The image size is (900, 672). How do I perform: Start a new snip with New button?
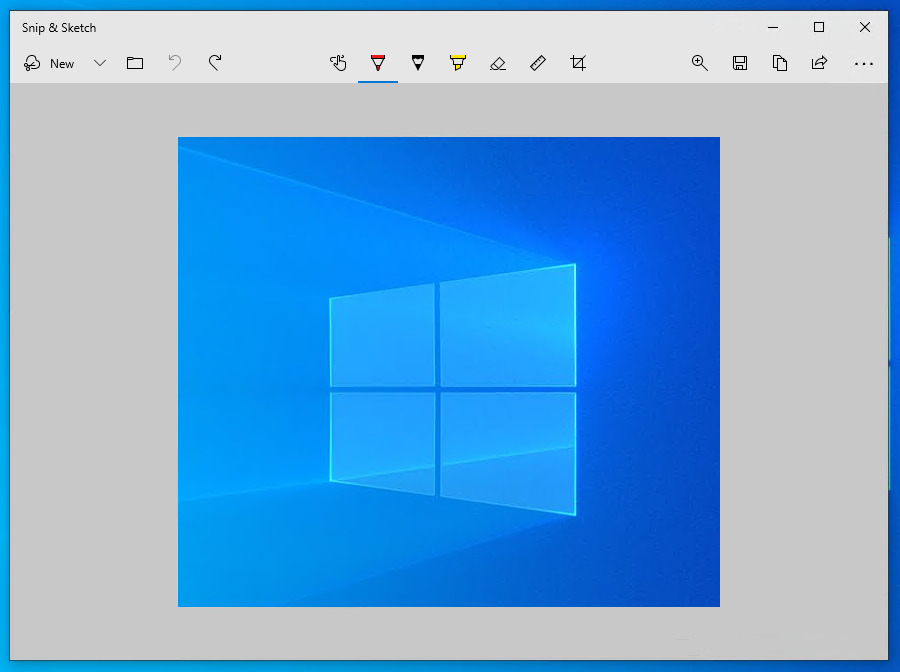(x=49, y=63)
